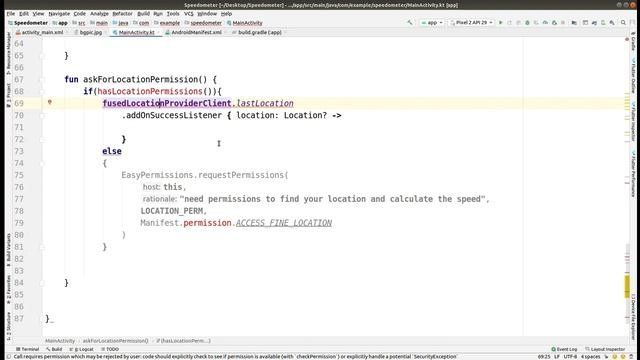Screen dimensions: 640x360
Task: Open the Device File Explorer panel
Action: pos(633,317)
